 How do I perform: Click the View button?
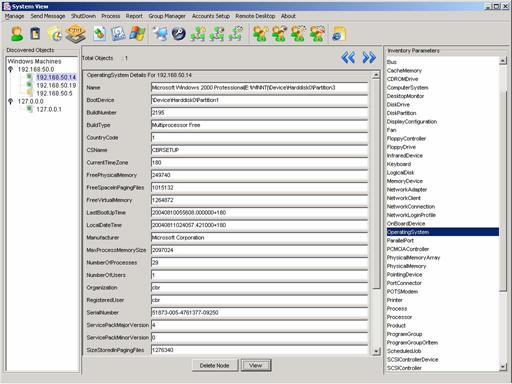click(256, 365)
